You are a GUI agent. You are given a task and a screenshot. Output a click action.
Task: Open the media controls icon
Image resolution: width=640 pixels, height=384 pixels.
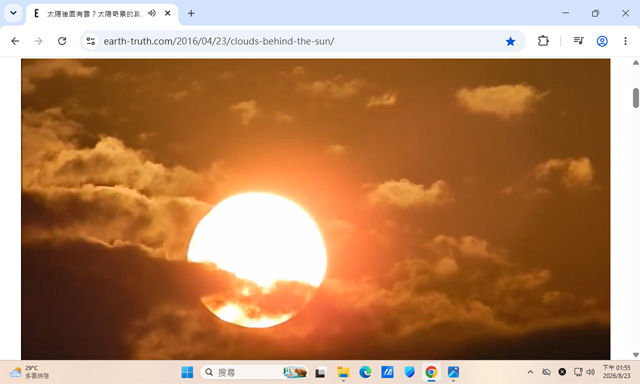click(578, 41)
